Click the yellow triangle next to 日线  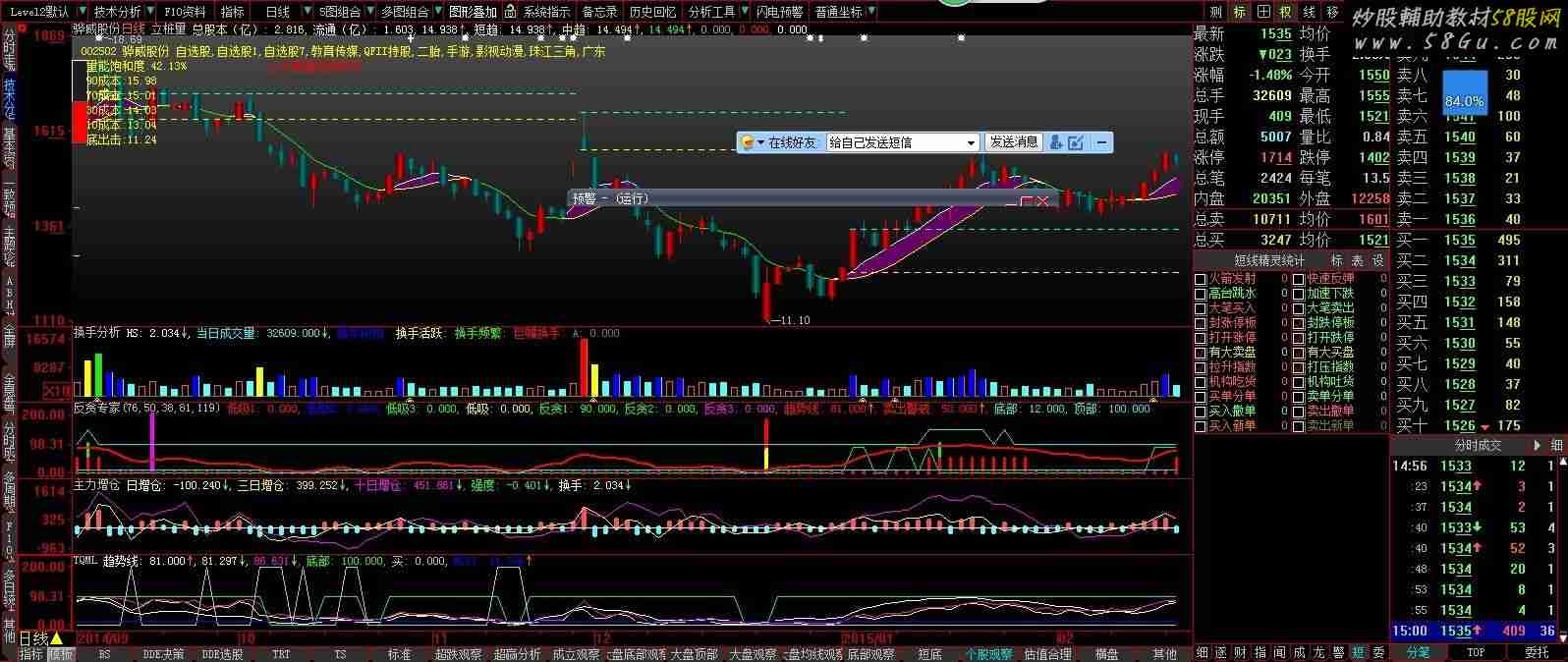(x=57, y=639)
